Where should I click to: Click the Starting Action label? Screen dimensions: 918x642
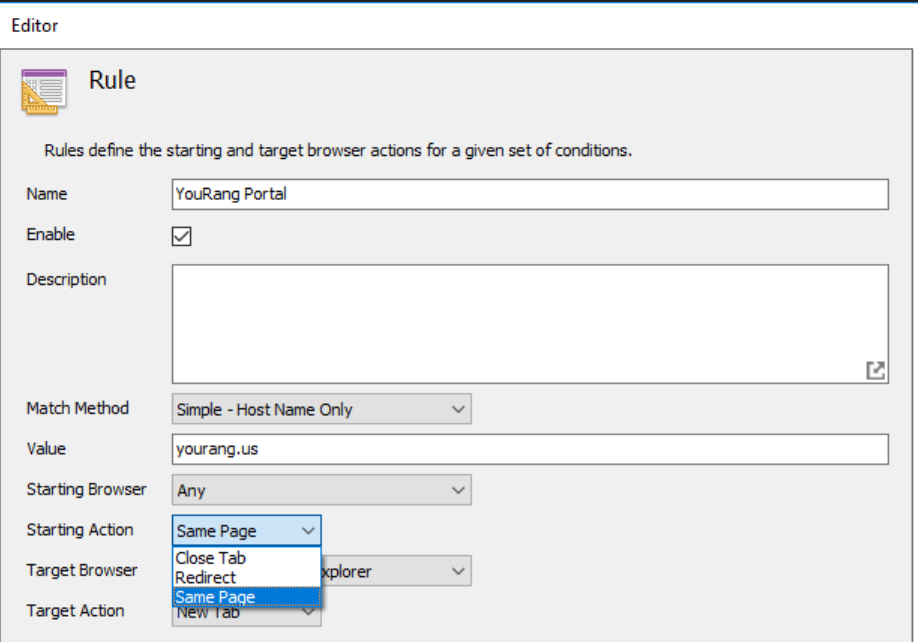80,530
